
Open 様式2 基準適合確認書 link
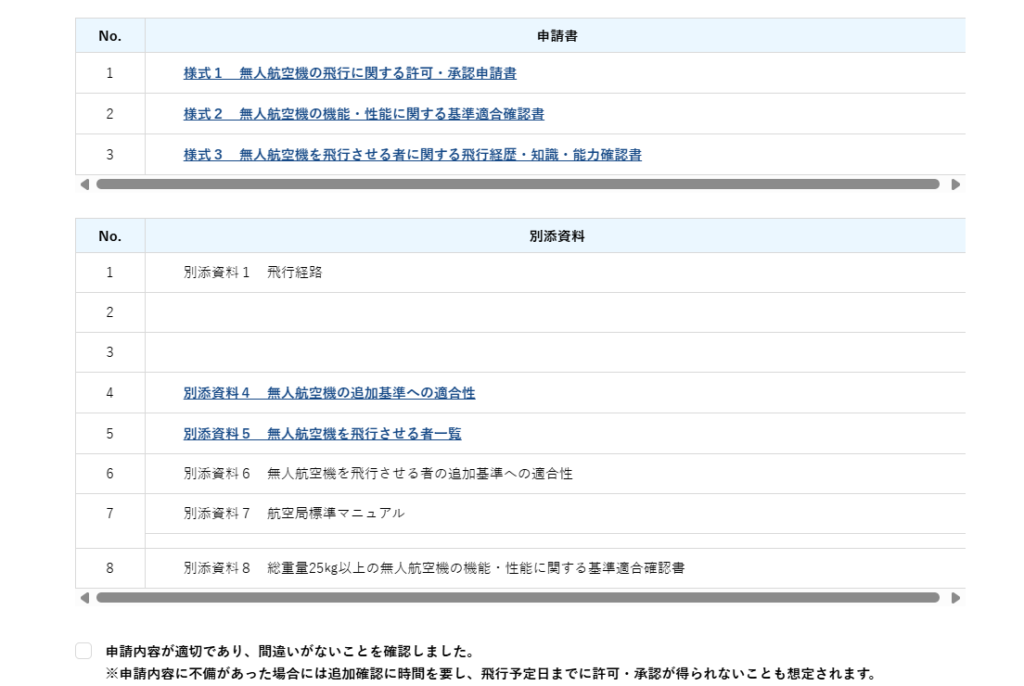click(364, 114)
